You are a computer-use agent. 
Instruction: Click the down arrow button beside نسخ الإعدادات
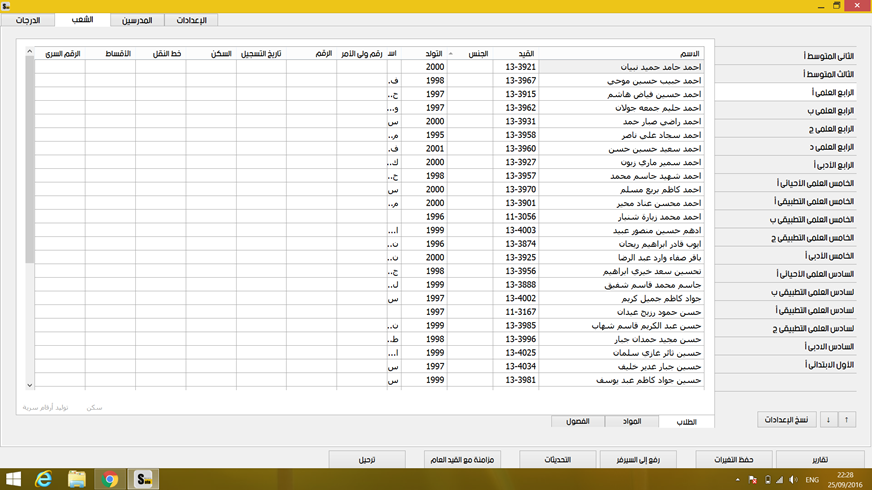[827, 419]
